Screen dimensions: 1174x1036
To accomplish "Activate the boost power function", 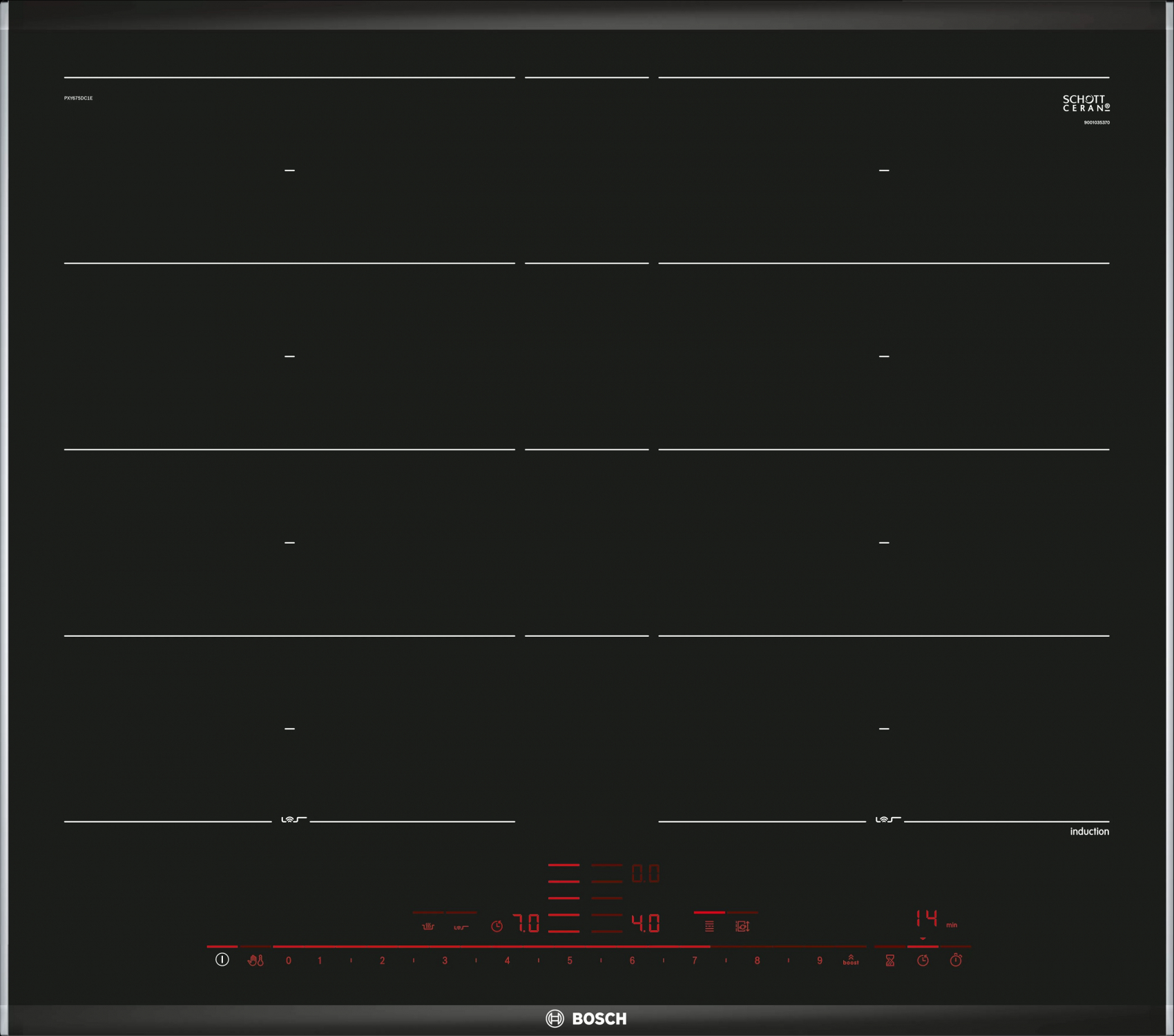I will (x=851, y=960).
